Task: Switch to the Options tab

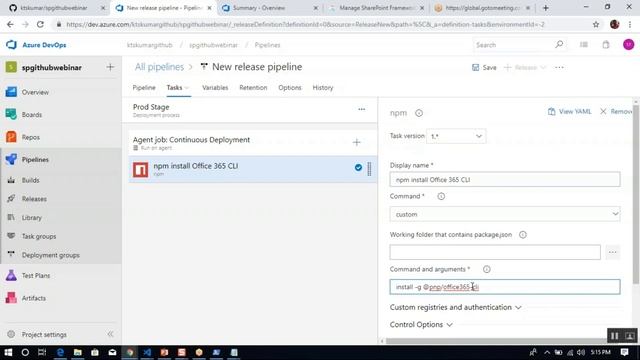Action: pos(290,88)
